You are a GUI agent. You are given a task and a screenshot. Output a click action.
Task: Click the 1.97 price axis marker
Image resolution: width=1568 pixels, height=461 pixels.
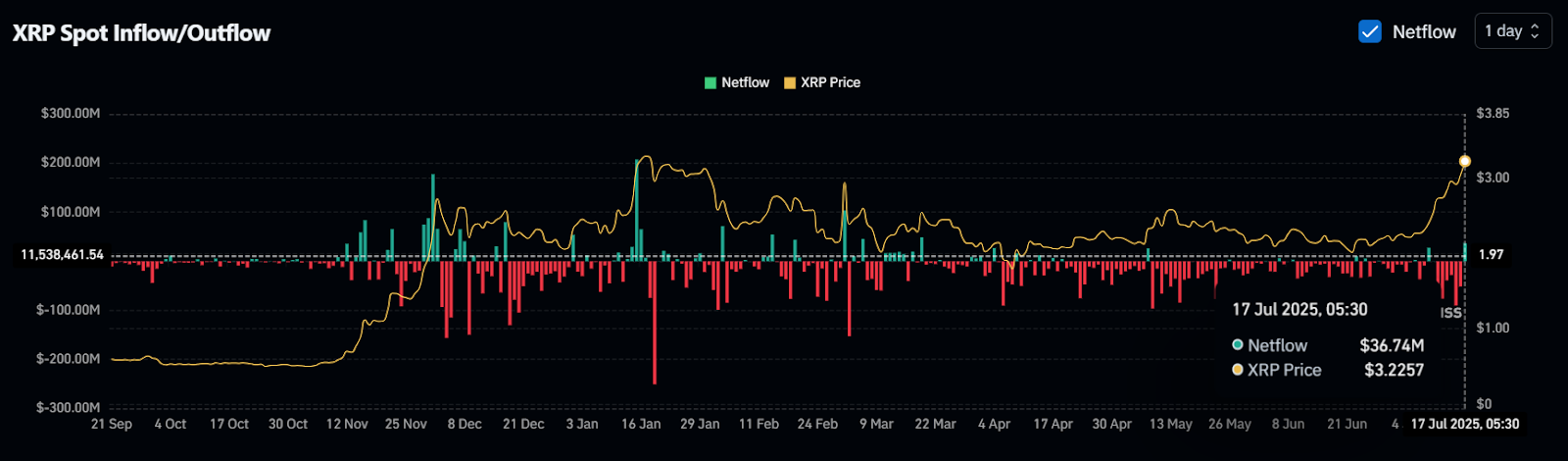coord(1491,255)
